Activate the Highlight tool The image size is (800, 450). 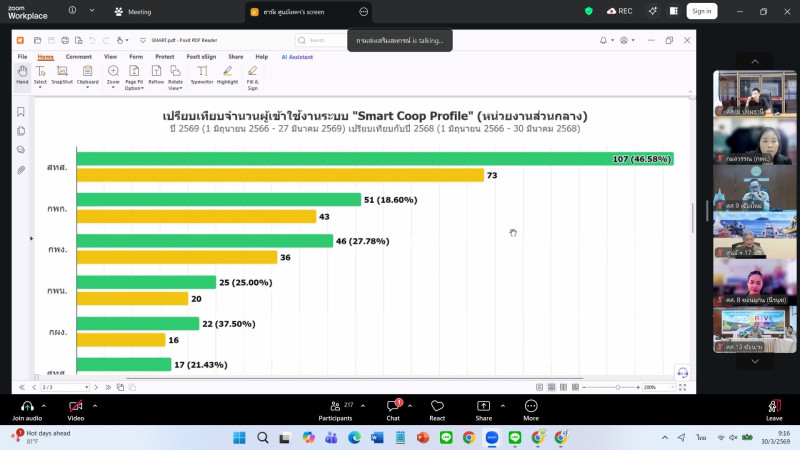(x=227, y=75)
